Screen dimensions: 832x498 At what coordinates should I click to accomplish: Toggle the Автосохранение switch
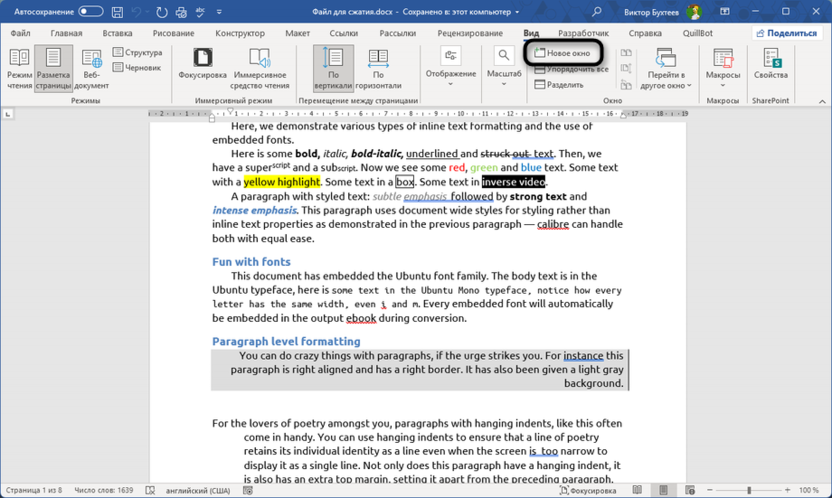click(90, 12)
